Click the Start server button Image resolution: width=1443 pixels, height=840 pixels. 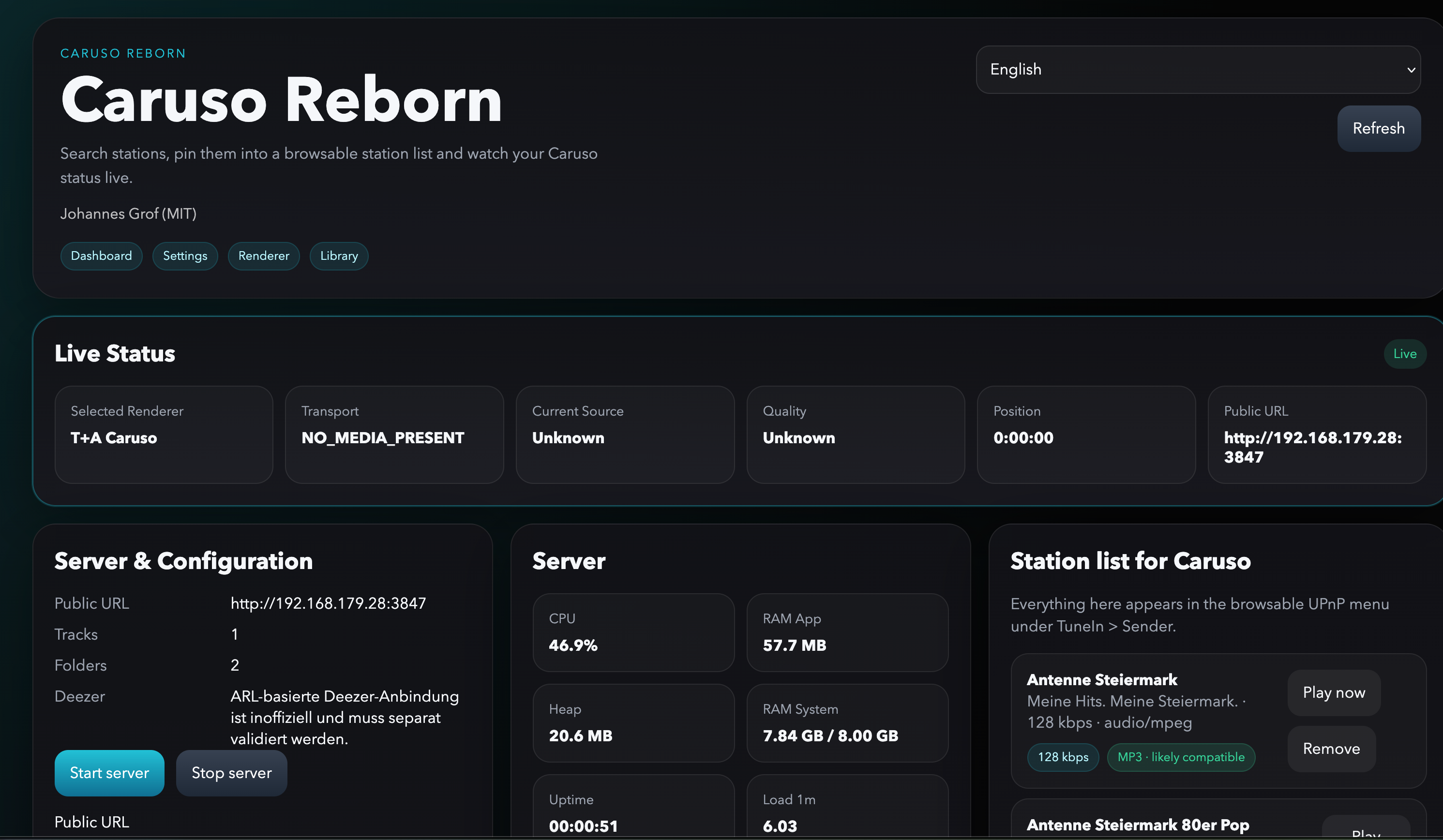point(109,773)
